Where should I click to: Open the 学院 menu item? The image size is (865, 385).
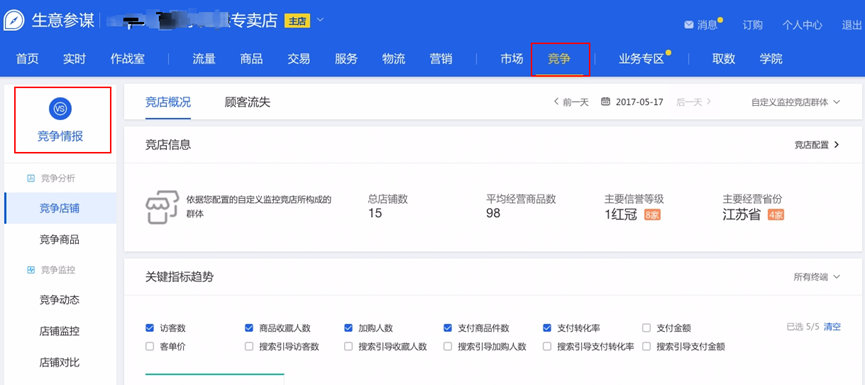pyautogui.click(x=771, y=59)
